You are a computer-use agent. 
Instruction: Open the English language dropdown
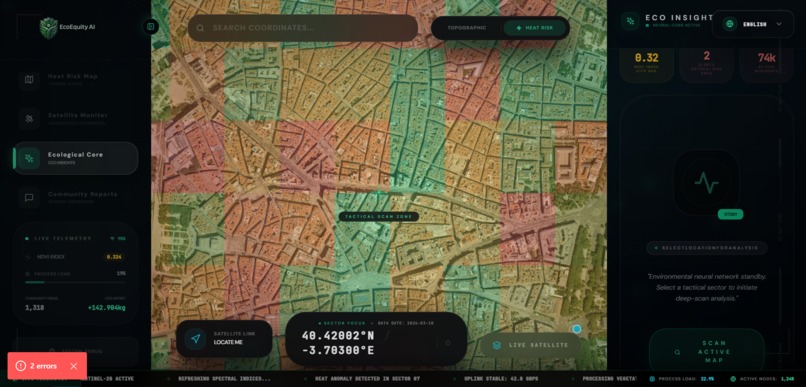click(753, 24)
